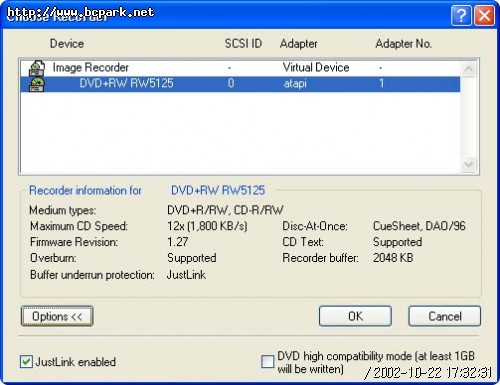
Task: Click the blue DVD+RW RW5125 heading text
Action: click(218, 190)
